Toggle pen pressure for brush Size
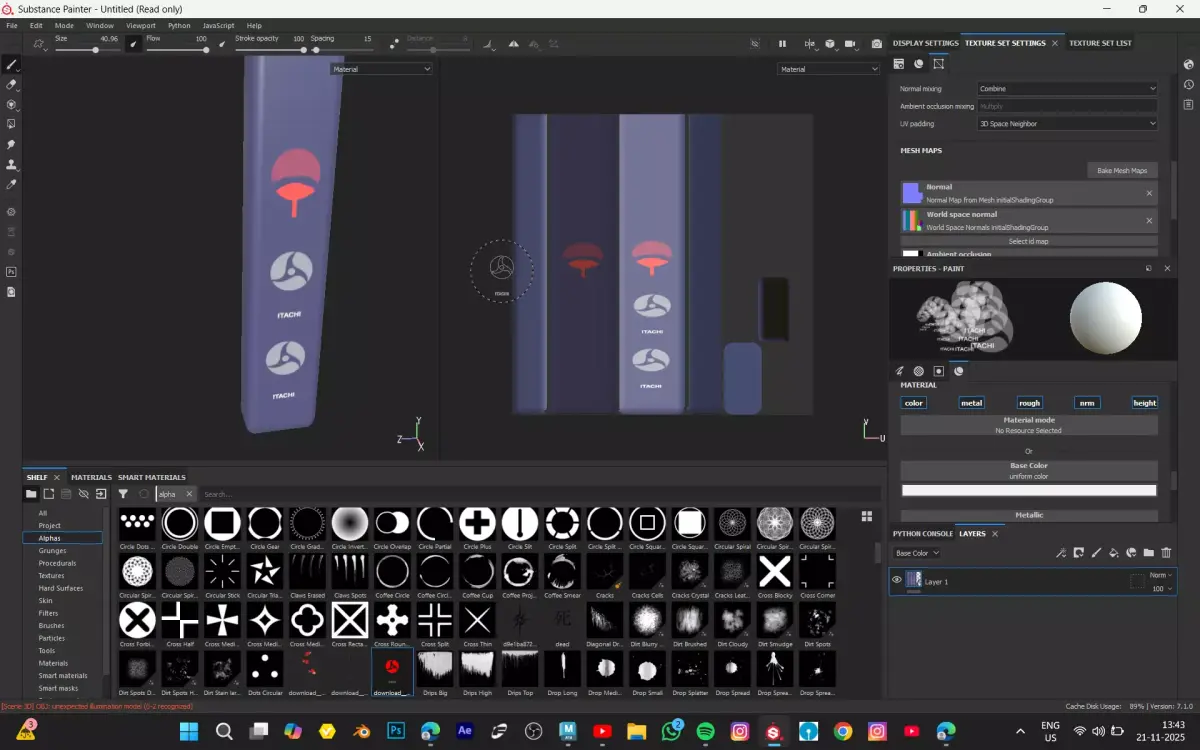Viewport: 1200px width, 750px height. pos(133,44)
